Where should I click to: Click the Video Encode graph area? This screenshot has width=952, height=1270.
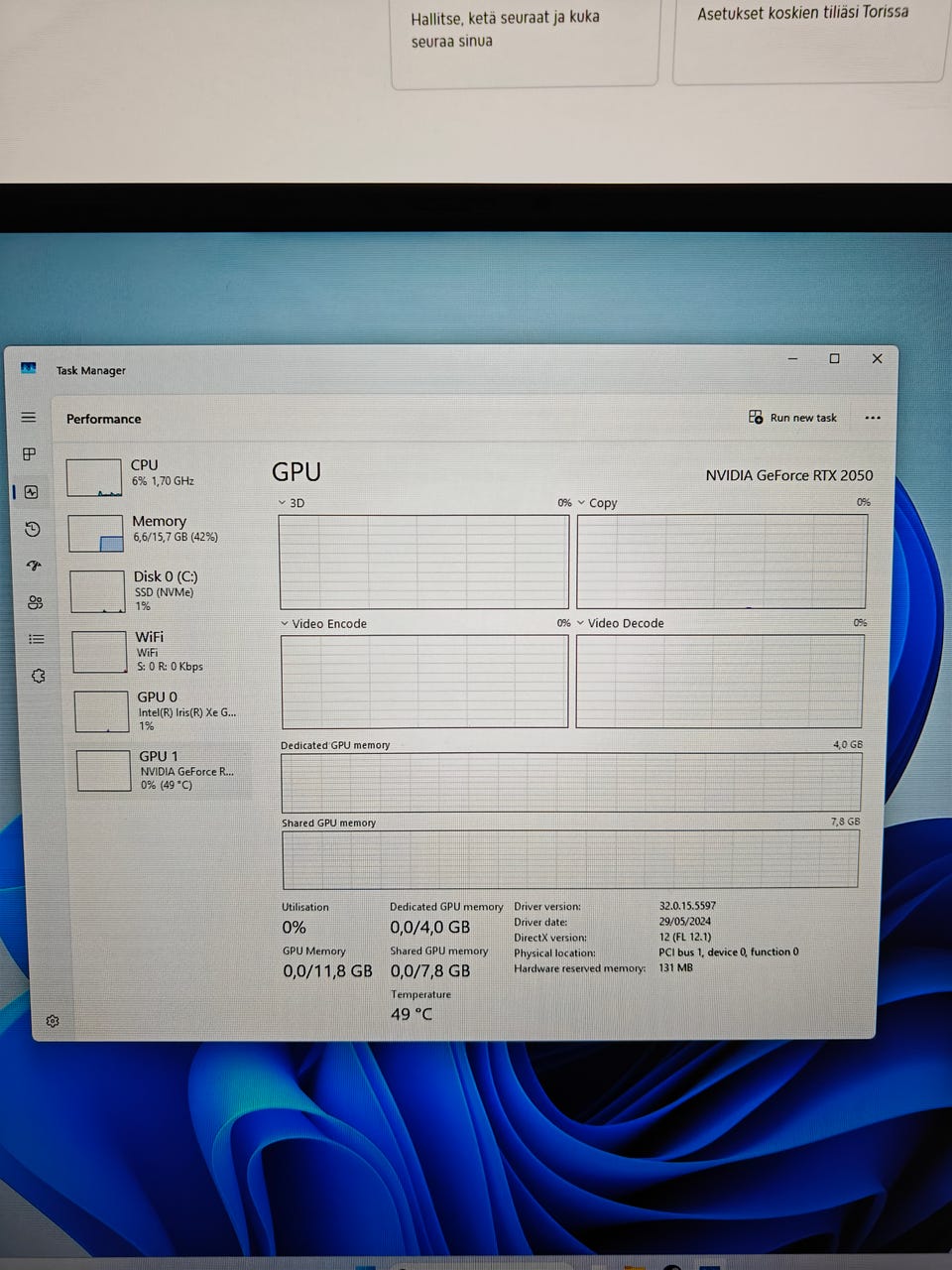coord(424,682)
